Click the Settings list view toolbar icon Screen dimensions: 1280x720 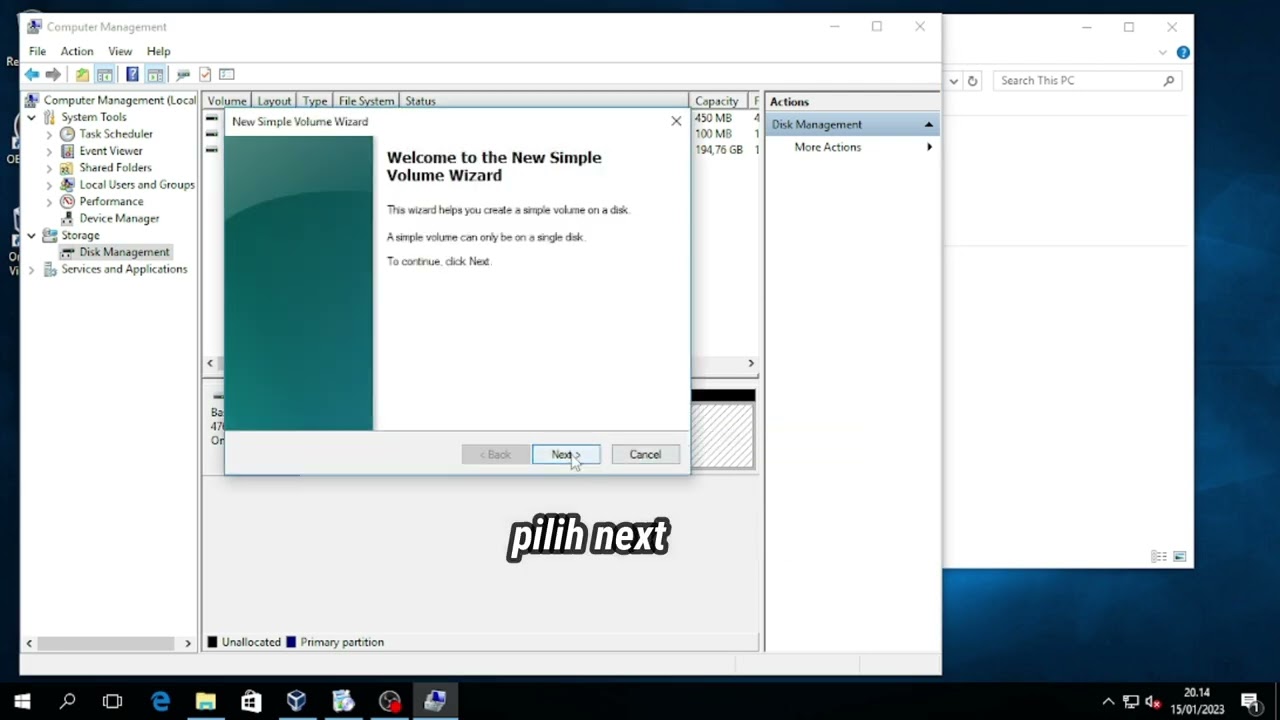[x=227, y=74]
